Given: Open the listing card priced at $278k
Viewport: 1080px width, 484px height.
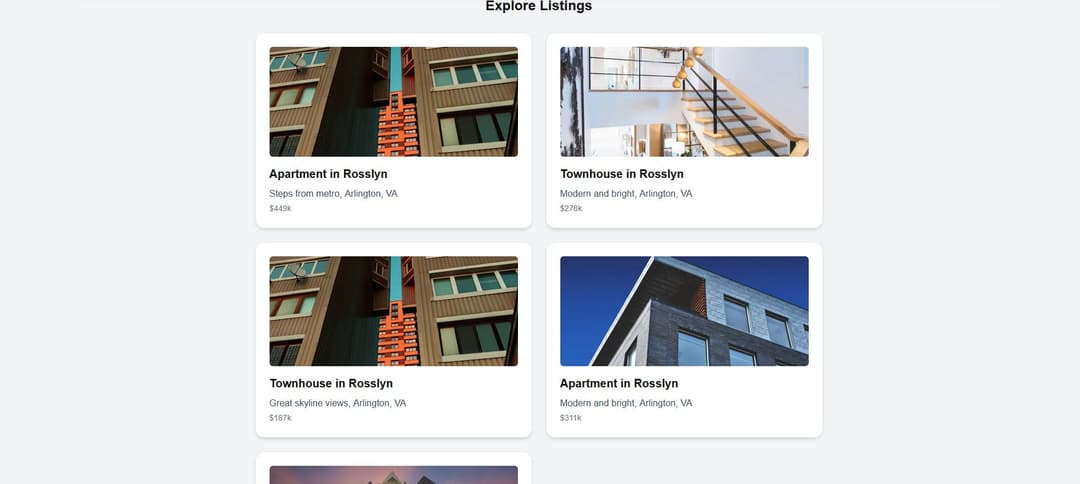Looking at the screenshot, I should (x=684, y=131).
